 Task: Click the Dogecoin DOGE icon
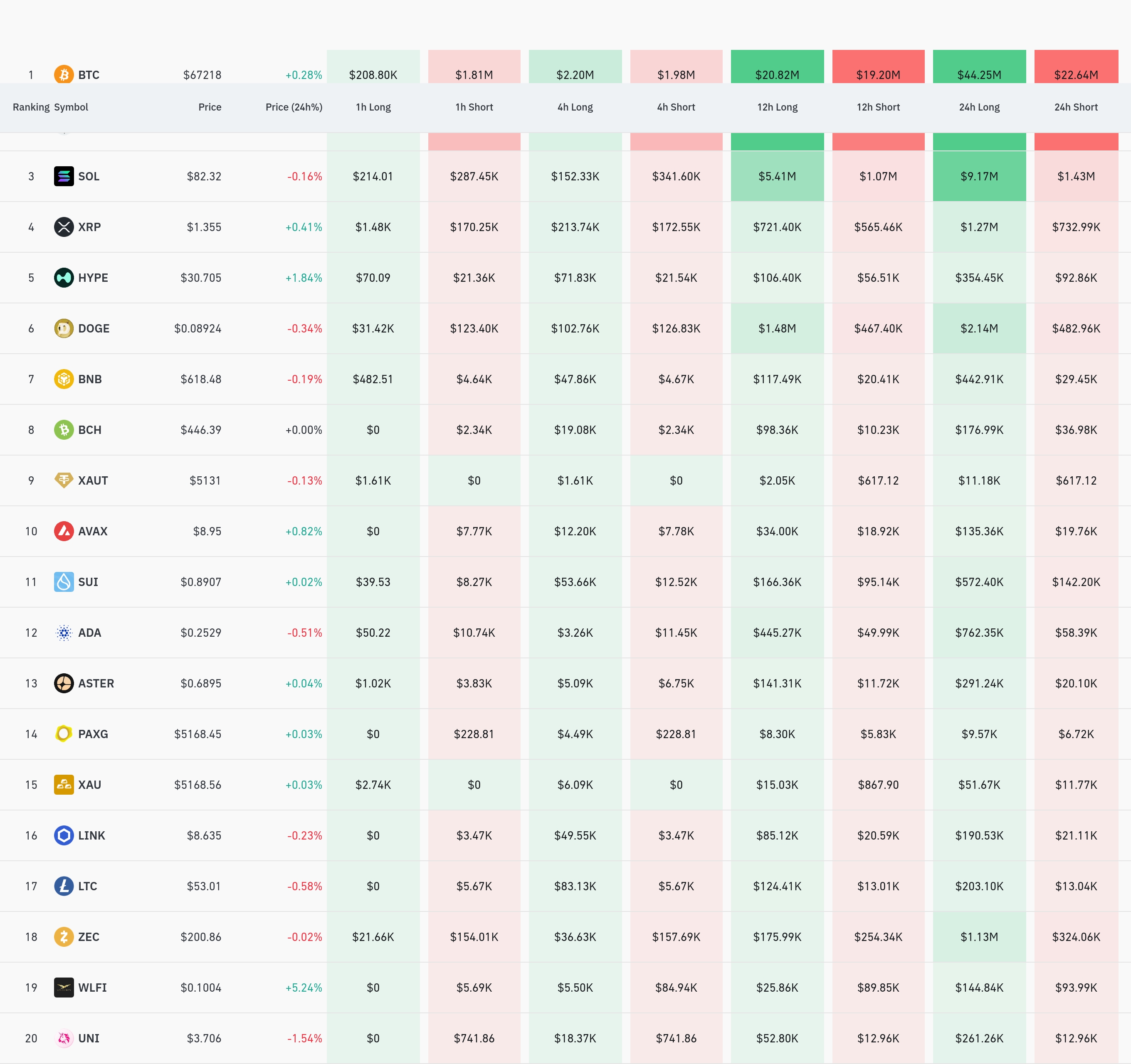pyautogui.click(x=64, y=328)
